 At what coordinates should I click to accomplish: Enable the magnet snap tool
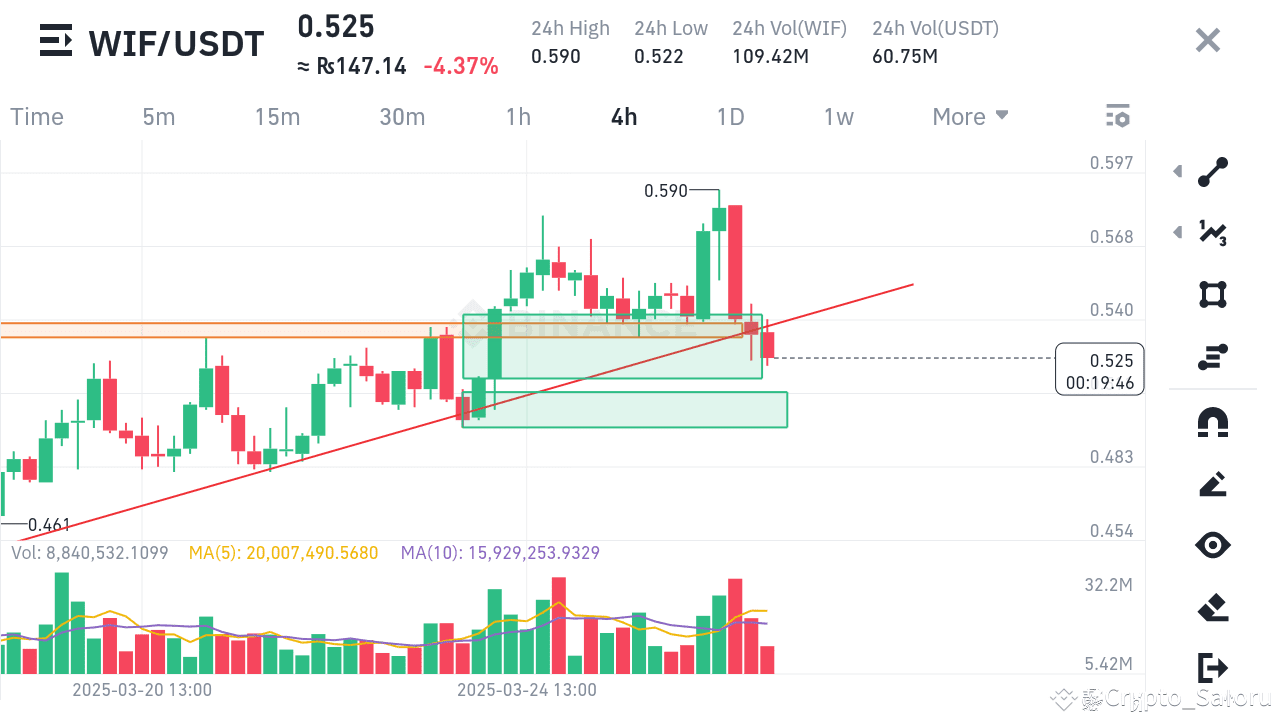[x=1212, y=423]
